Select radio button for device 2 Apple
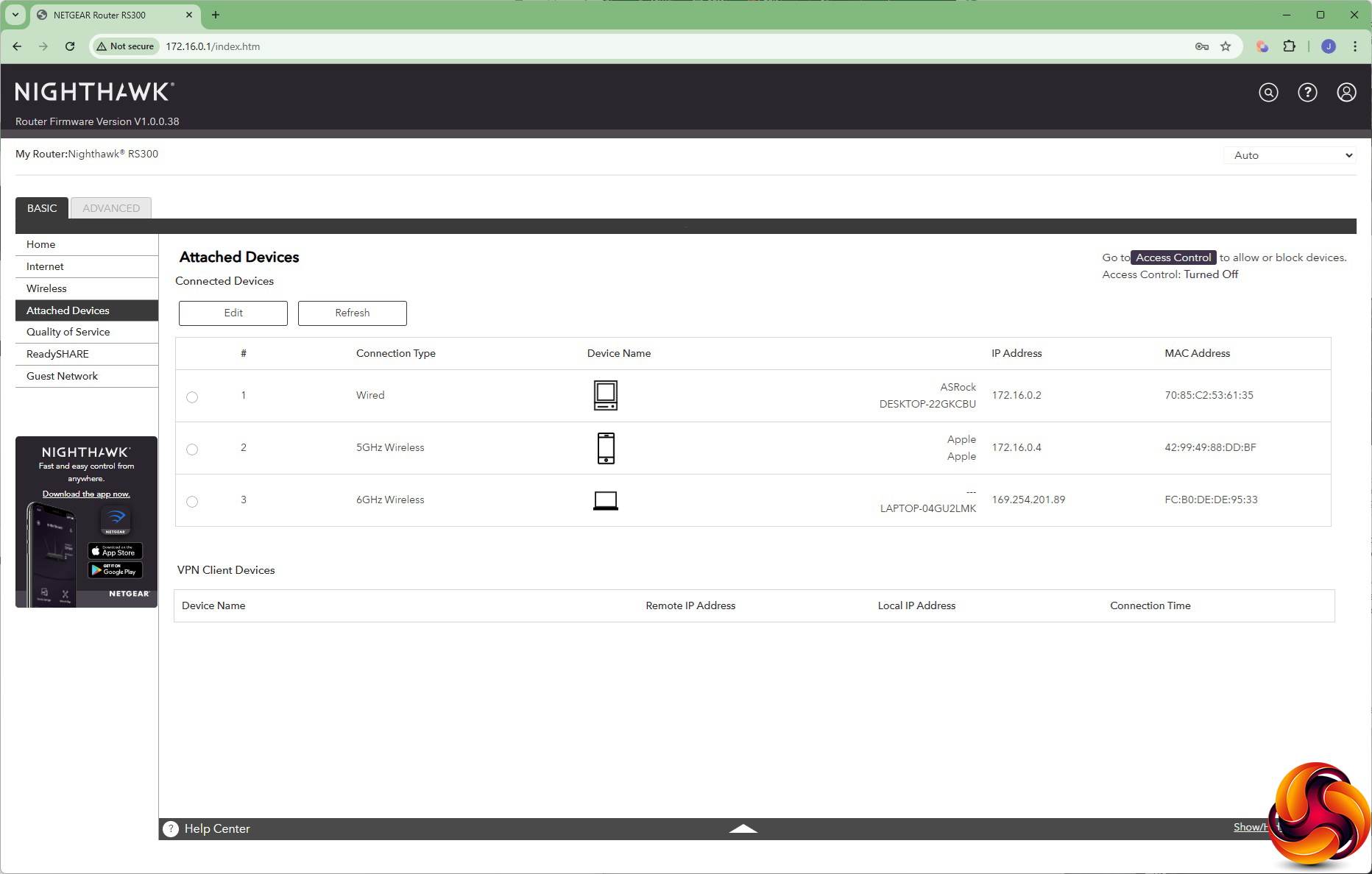 (192, 450)
